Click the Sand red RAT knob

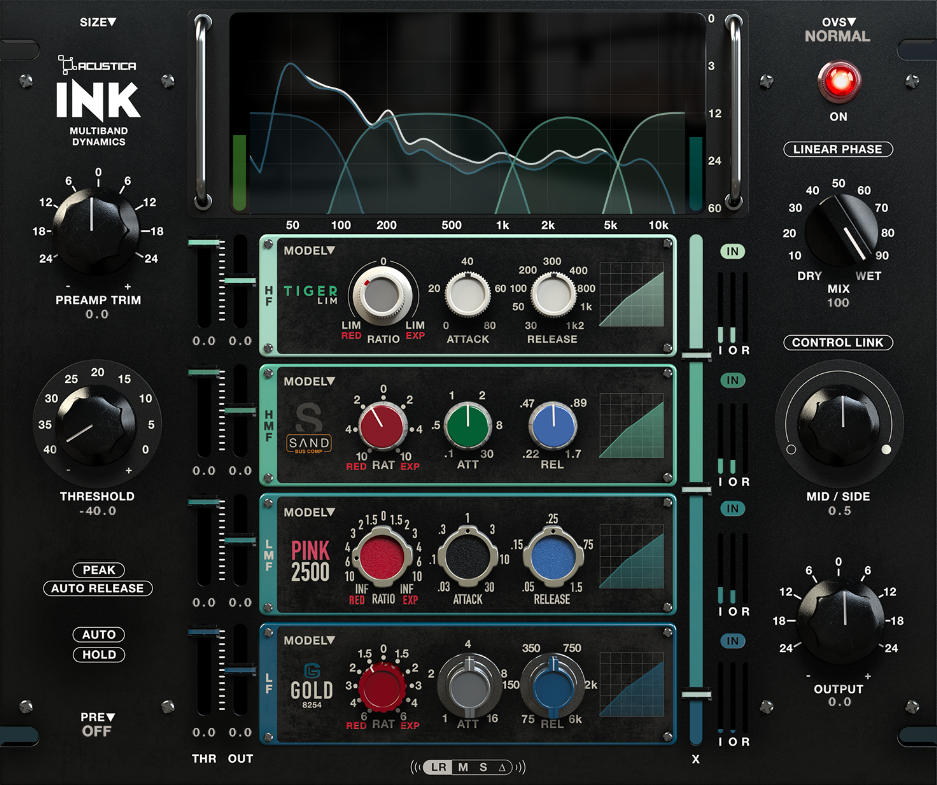tap(382, 426)
